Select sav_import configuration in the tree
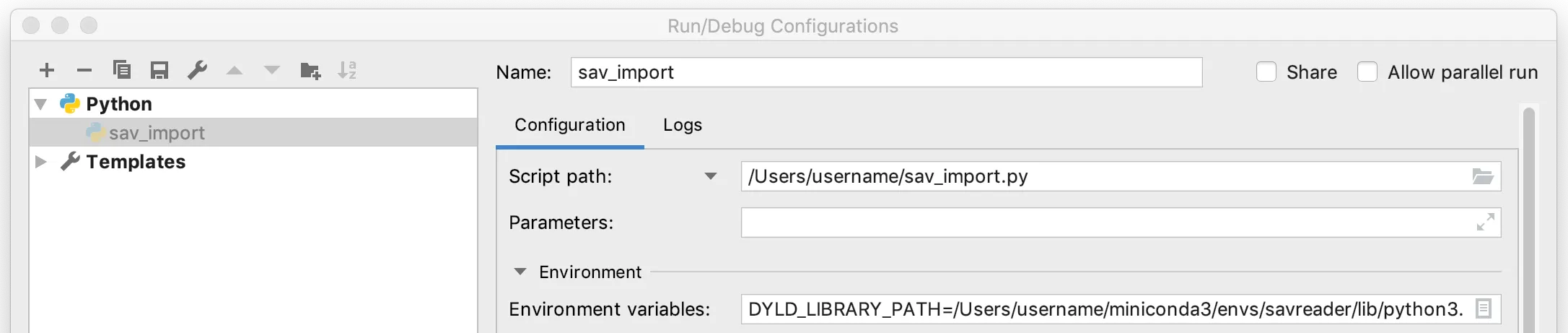 (x=157, y=133)
